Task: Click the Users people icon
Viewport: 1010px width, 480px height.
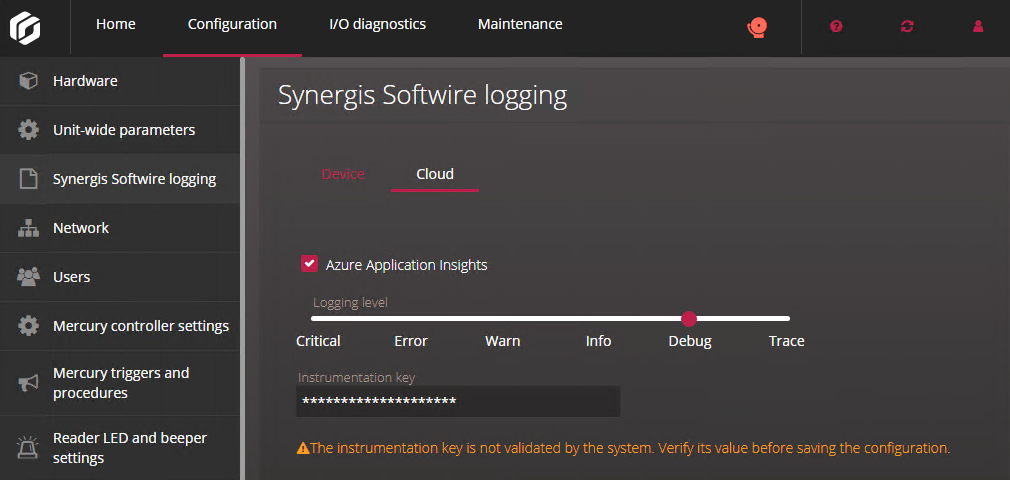Action: pyautogui.click(x=28, y=277)
